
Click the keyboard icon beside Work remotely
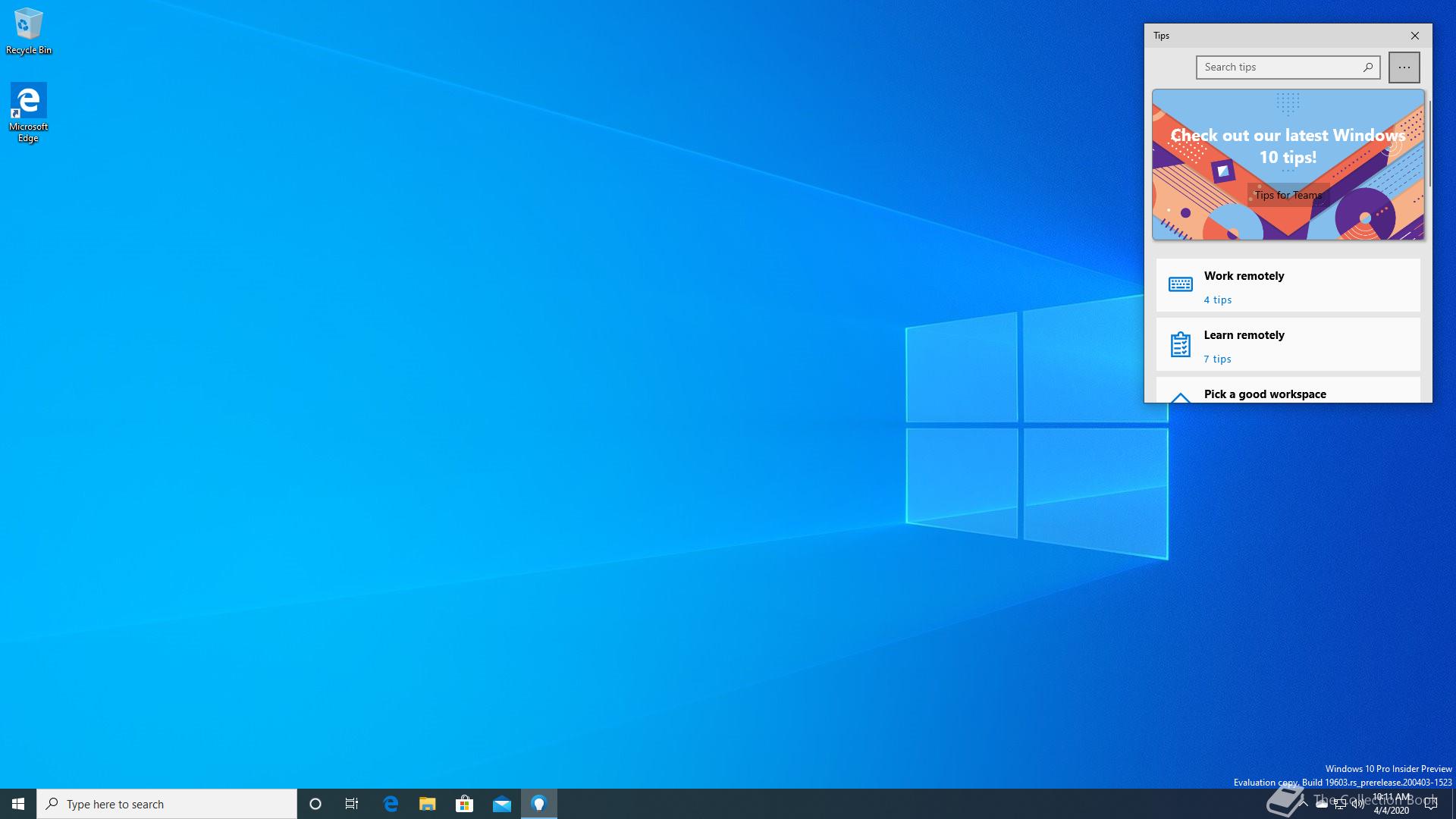click(x=1180, y=284)
